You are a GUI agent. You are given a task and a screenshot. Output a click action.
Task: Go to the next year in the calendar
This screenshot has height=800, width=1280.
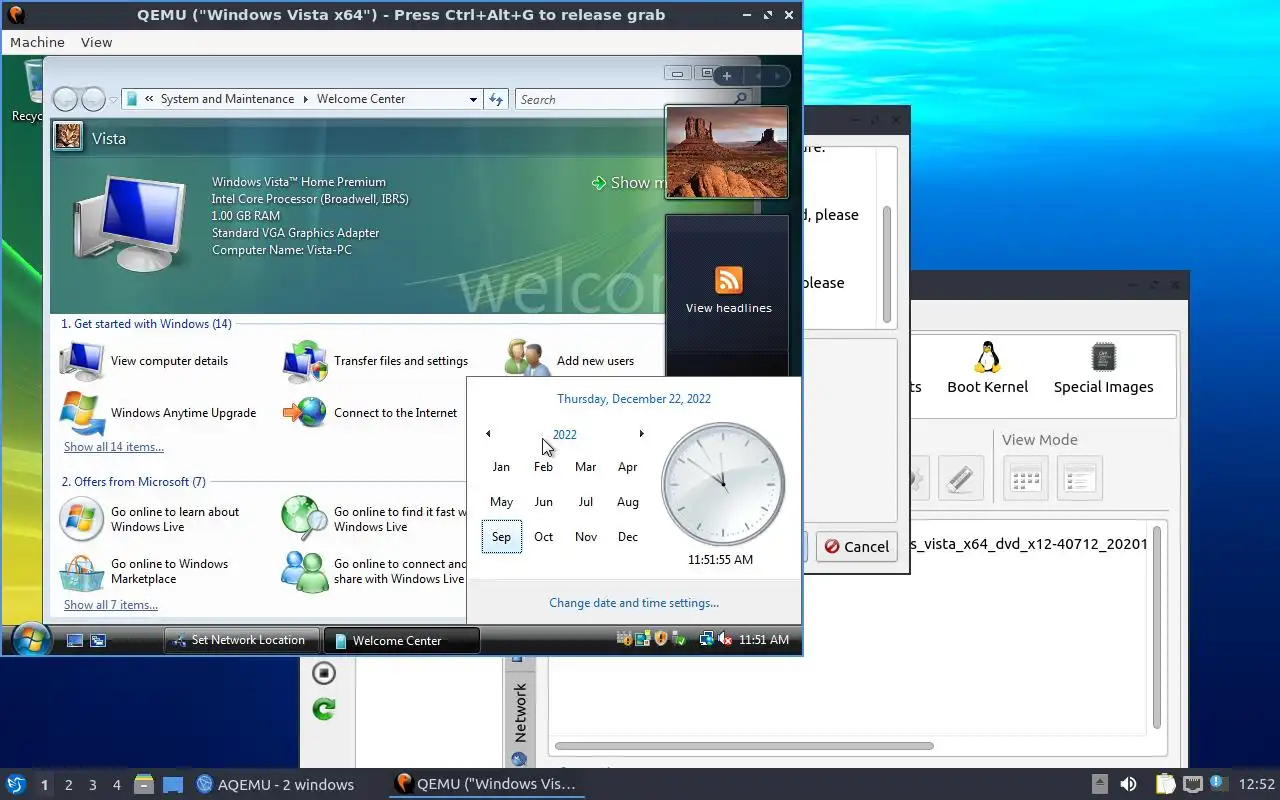tap(641, 434)
